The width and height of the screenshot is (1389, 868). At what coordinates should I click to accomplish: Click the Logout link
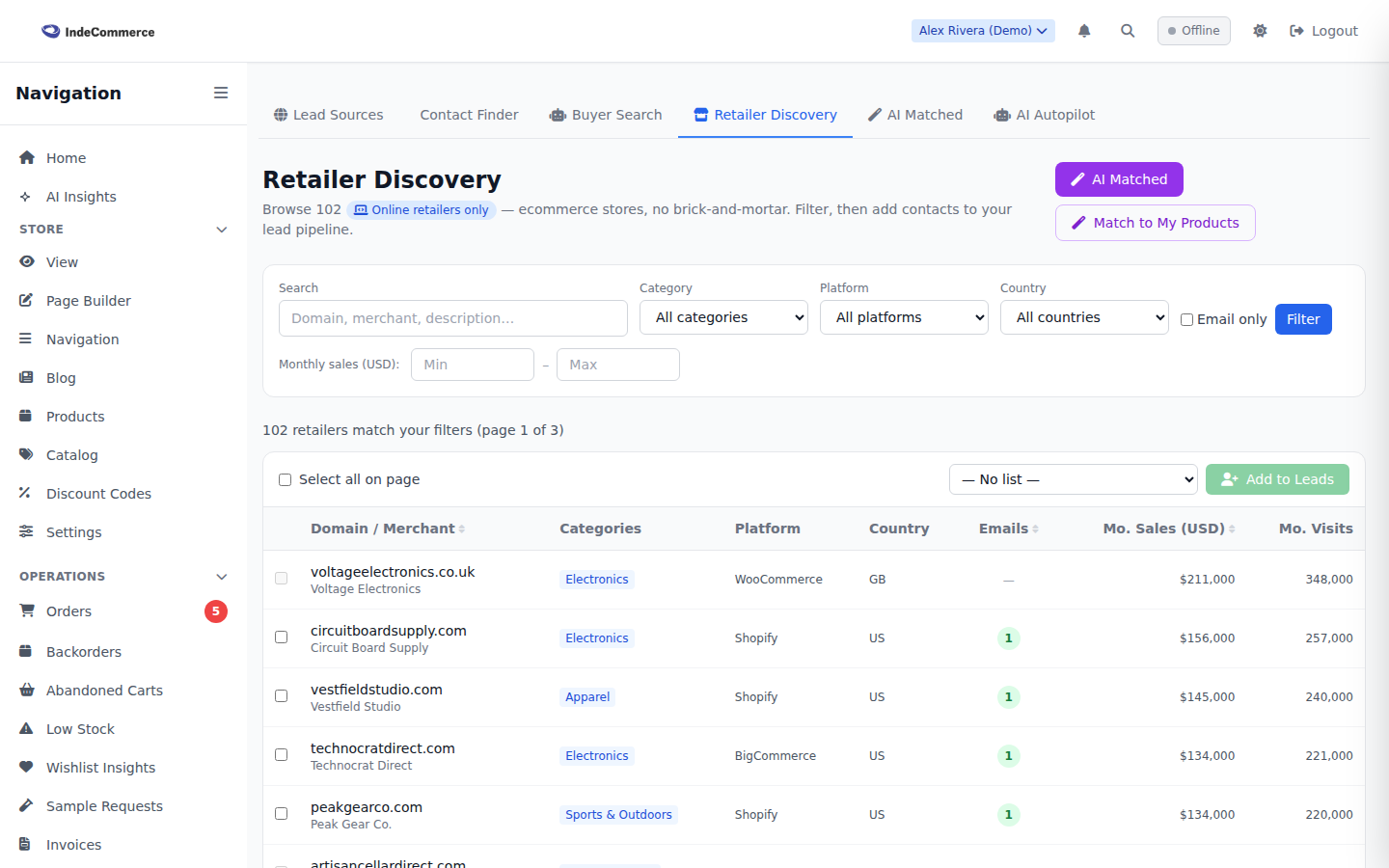1323,31
